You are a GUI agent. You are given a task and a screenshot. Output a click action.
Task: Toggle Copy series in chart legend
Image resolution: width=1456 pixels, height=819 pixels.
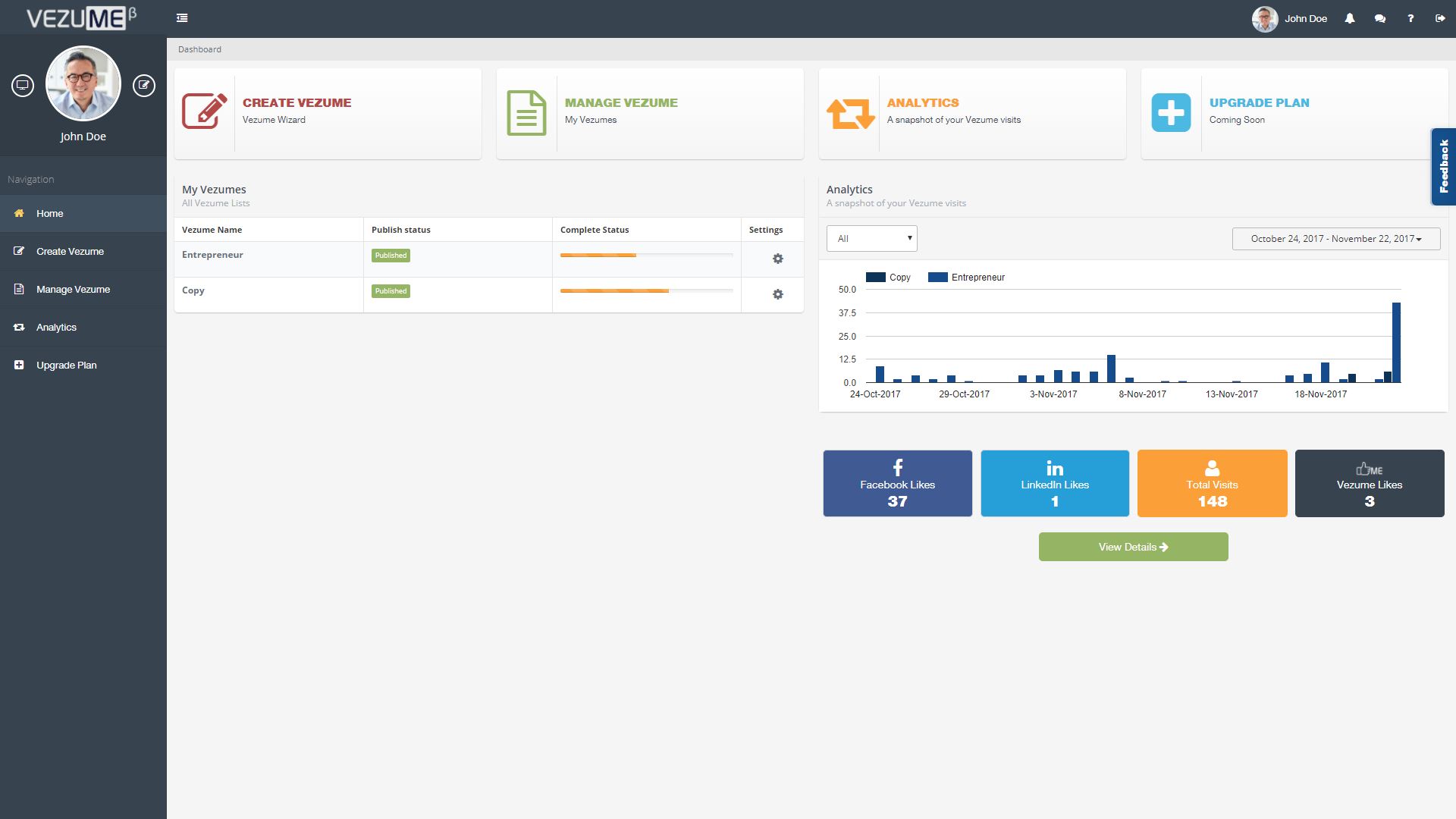point(888,278)
